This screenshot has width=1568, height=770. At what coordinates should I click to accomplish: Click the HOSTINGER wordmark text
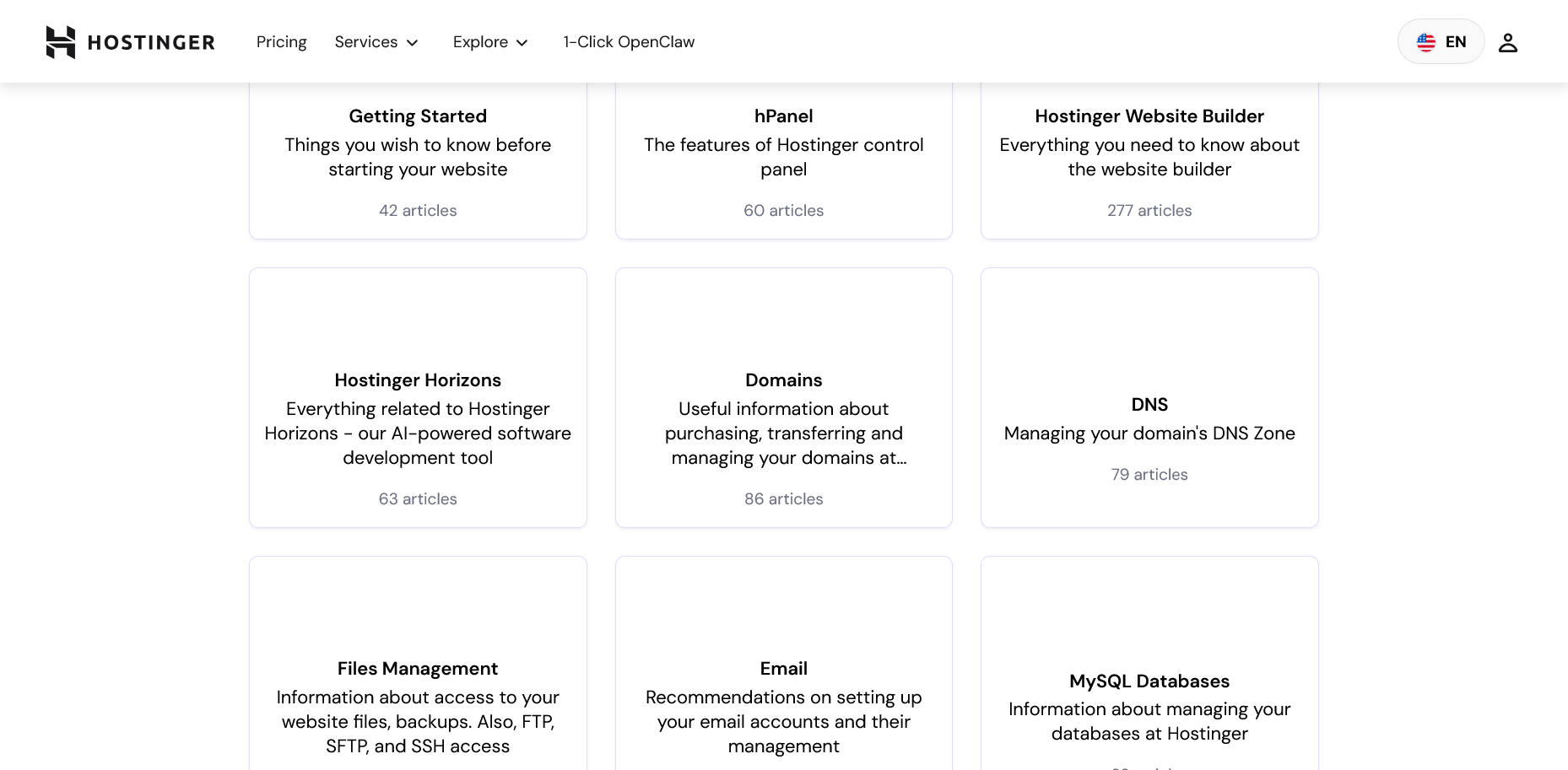pyautogui.click(x=151, y=43)
